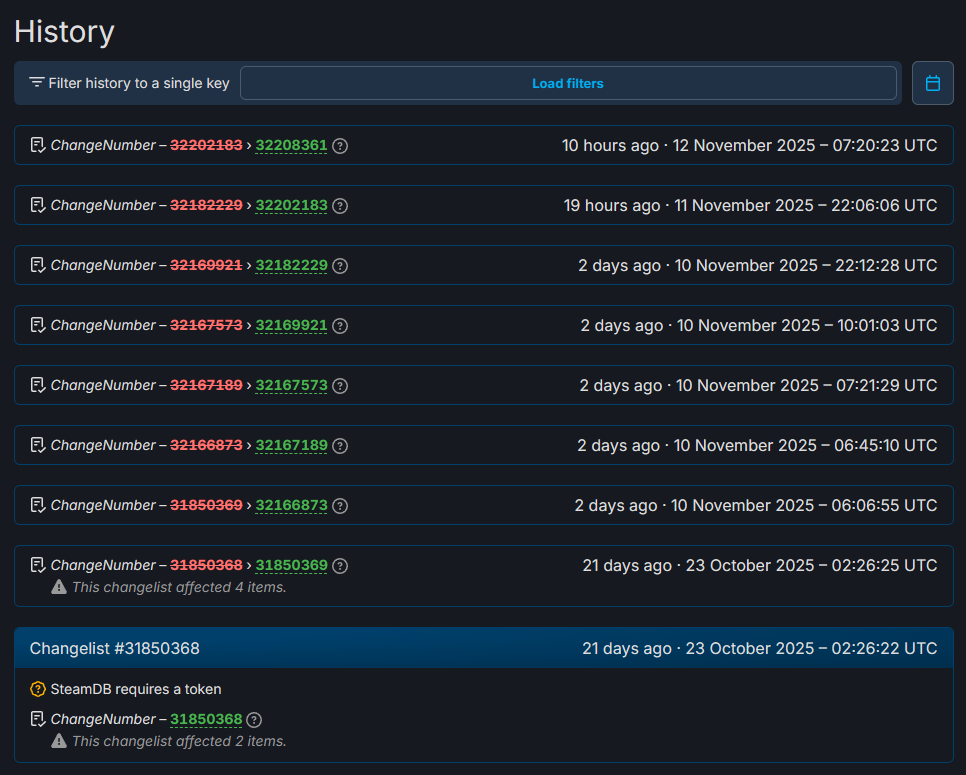
Task: Open the green 31850369 changelist link
Action: tap(291, 566)
